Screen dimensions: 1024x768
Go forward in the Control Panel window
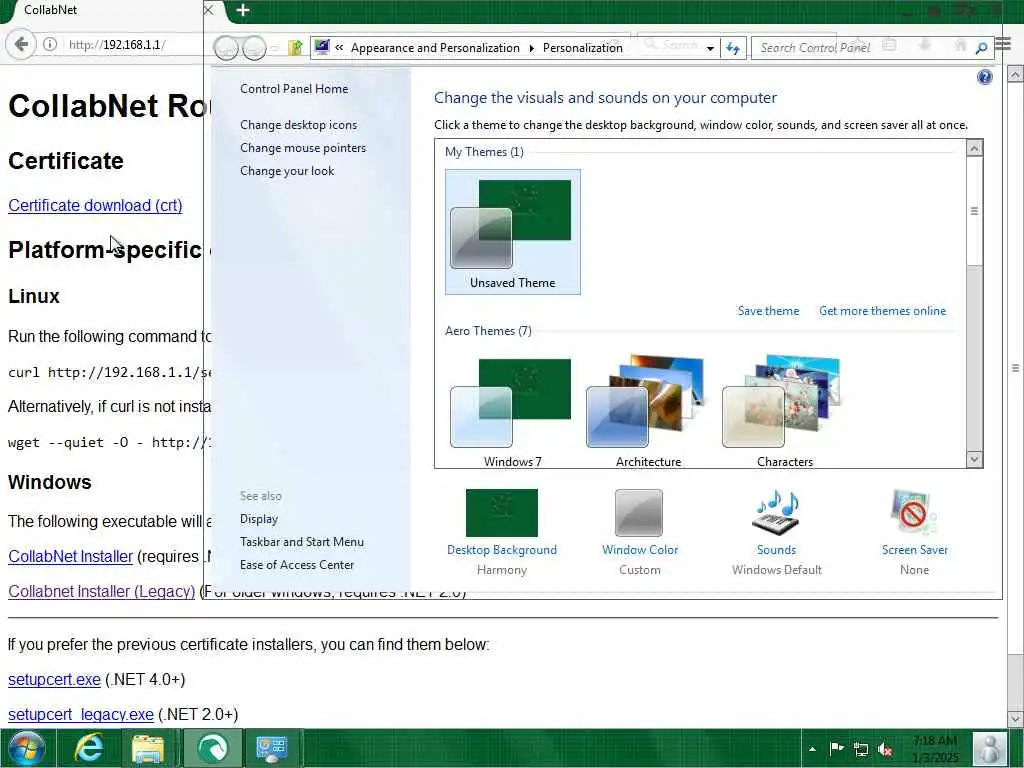pyautogui.click(x=254, y=48)
